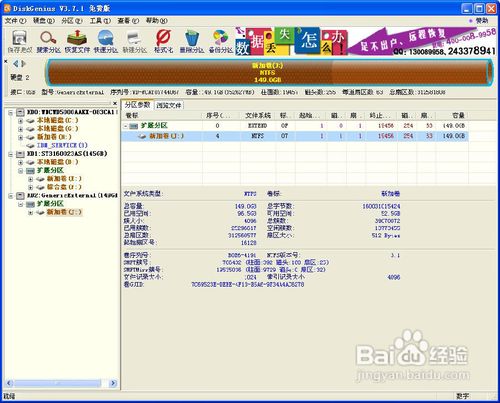Screen dimensions: 500x403
Task: Go to next disk with right arrow
Action: pos(23,63)
